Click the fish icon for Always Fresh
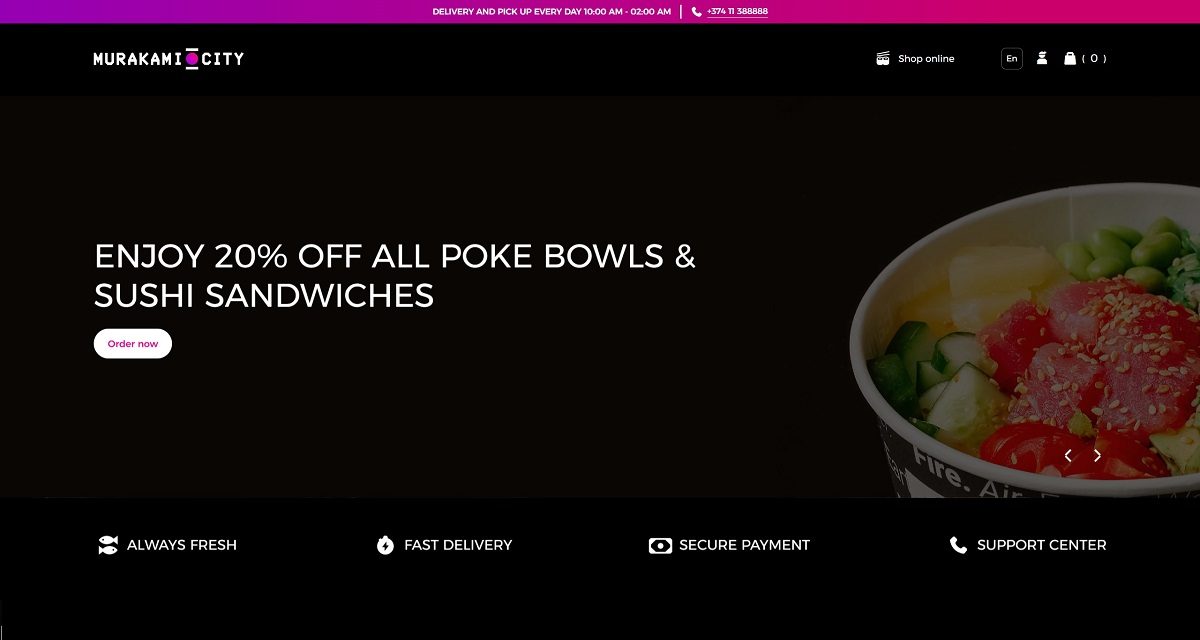This screenshot has height=640, width=1200. (108, 545)
